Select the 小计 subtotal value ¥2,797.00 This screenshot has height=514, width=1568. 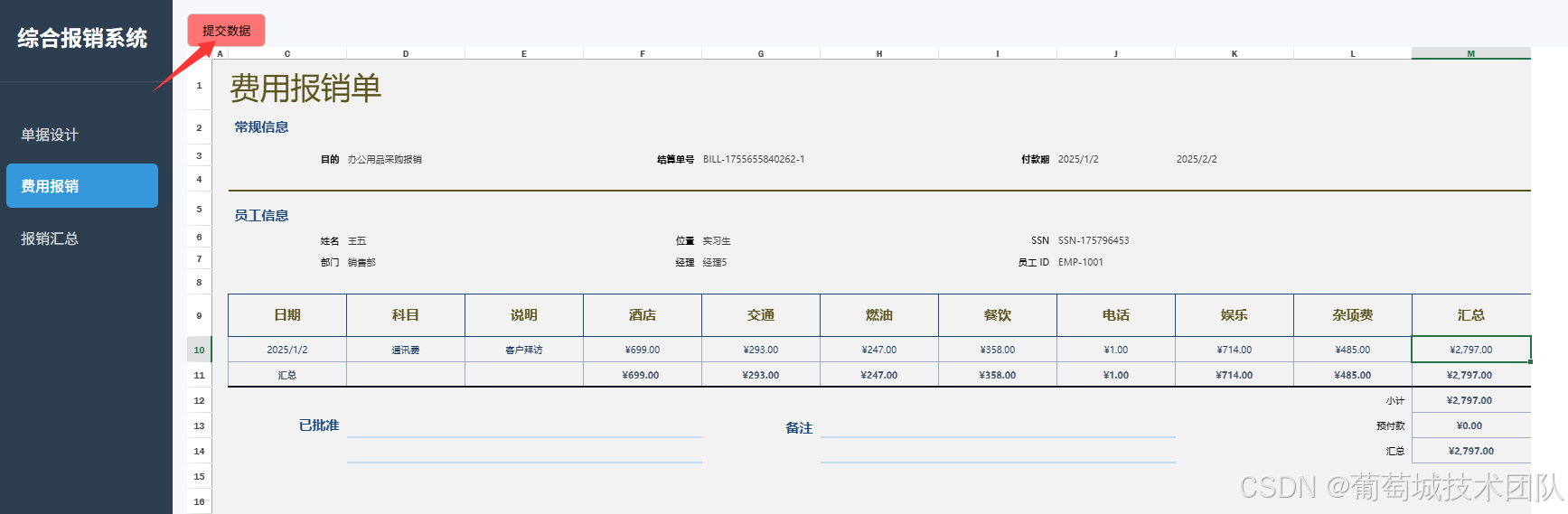pos(1471,400)
